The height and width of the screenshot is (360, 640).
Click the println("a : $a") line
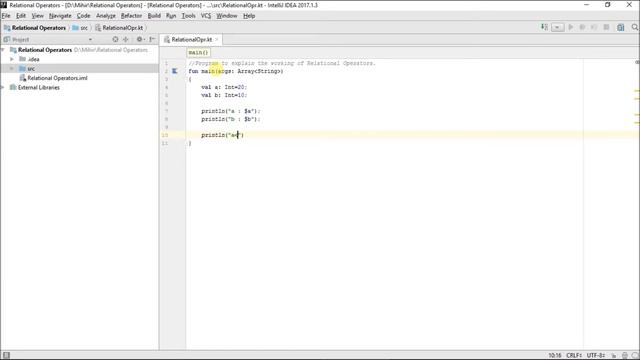(230, 111)
